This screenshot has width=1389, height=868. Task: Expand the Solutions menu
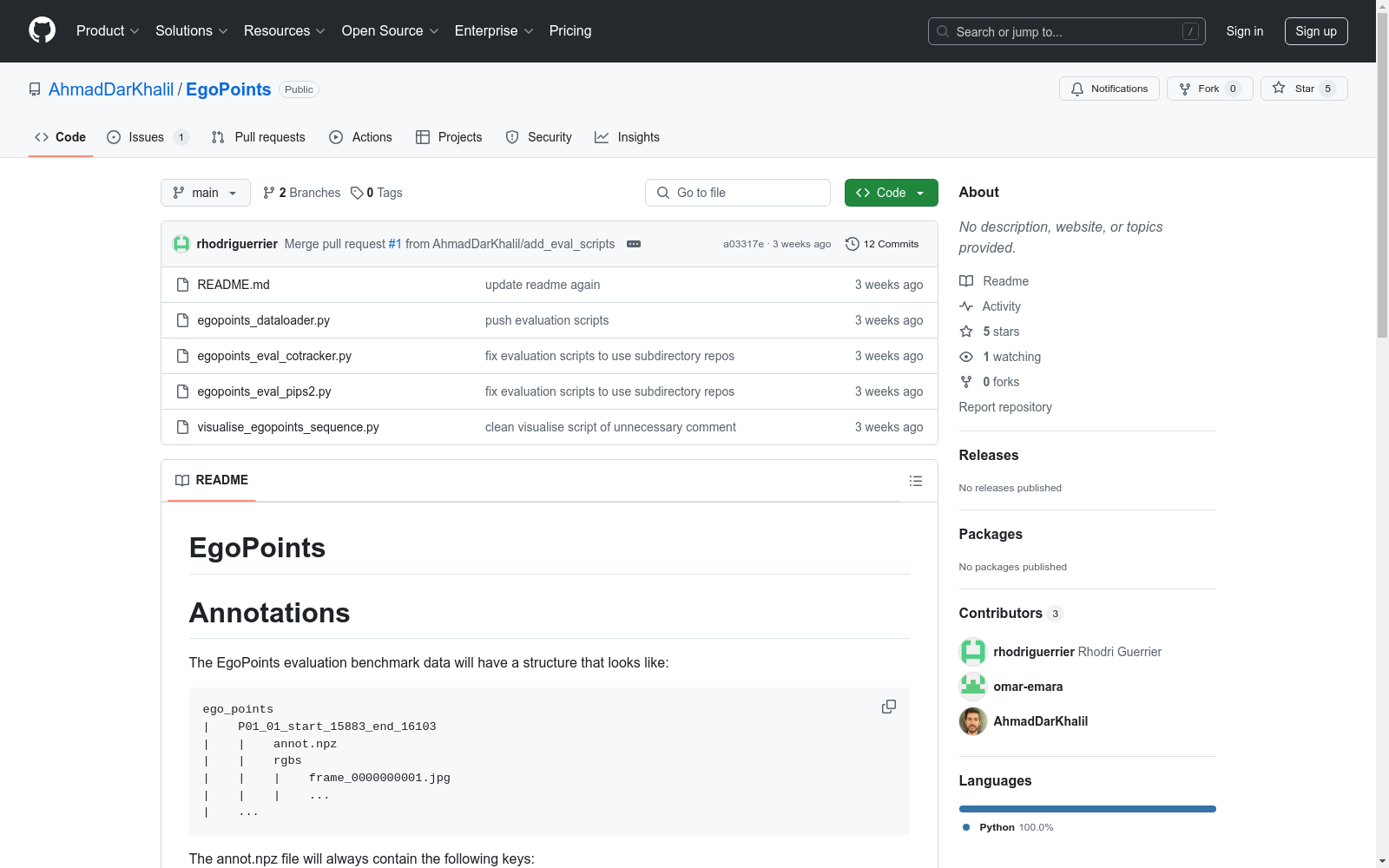tap(192, 31)
